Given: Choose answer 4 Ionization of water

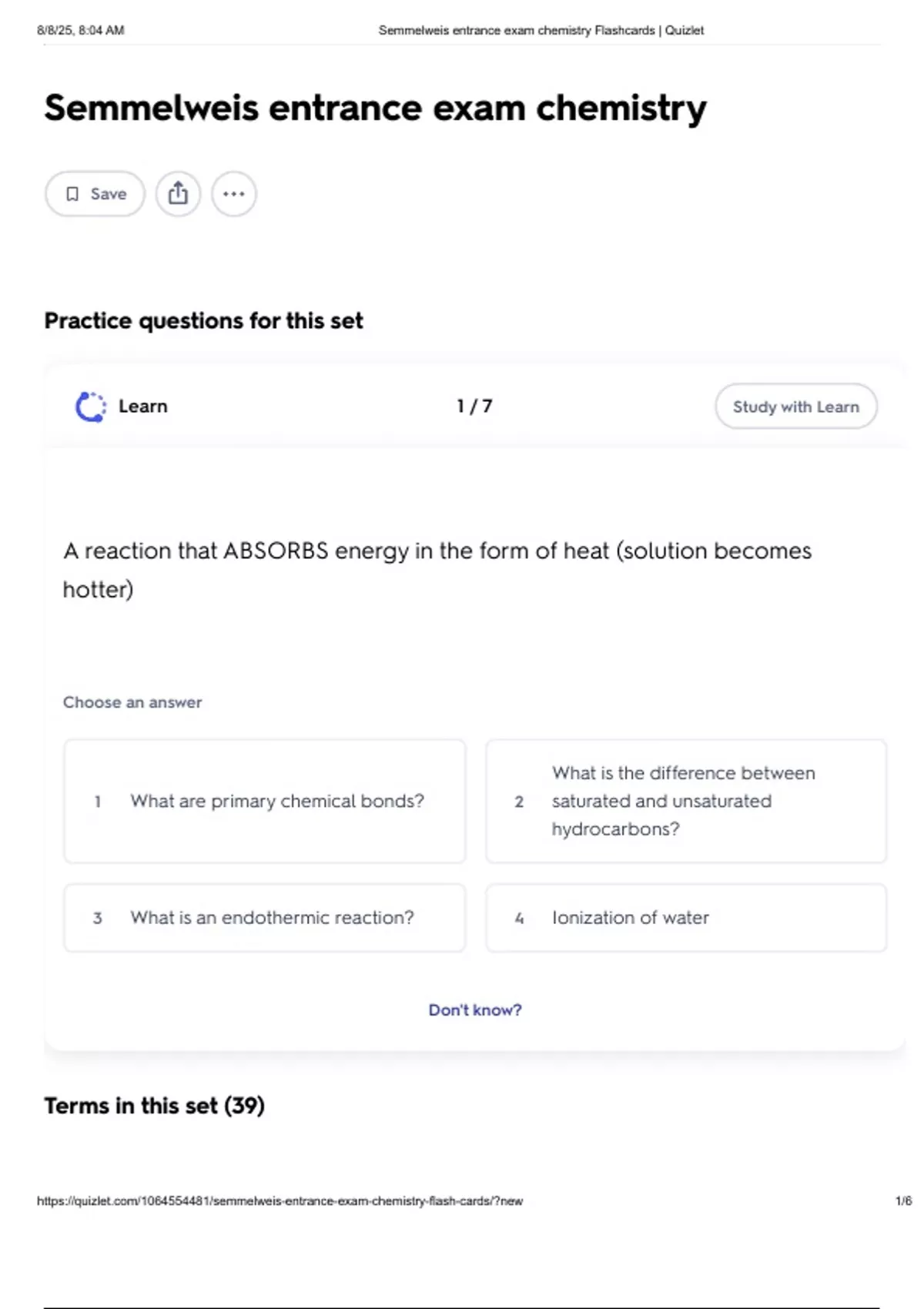Looking at the screenshot, I should (686, 918).
